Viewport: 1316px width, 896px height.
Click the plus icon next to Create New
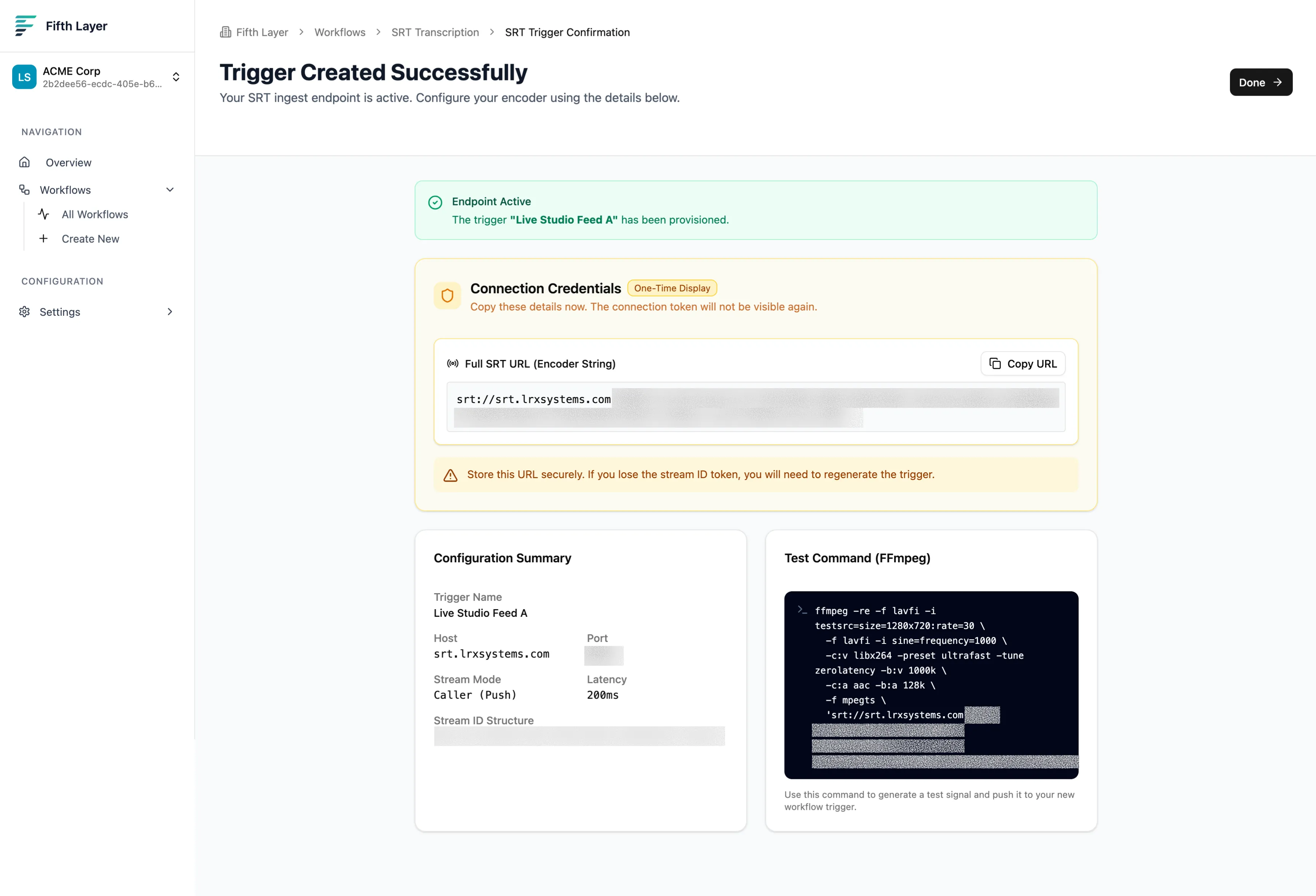[44, 238]
